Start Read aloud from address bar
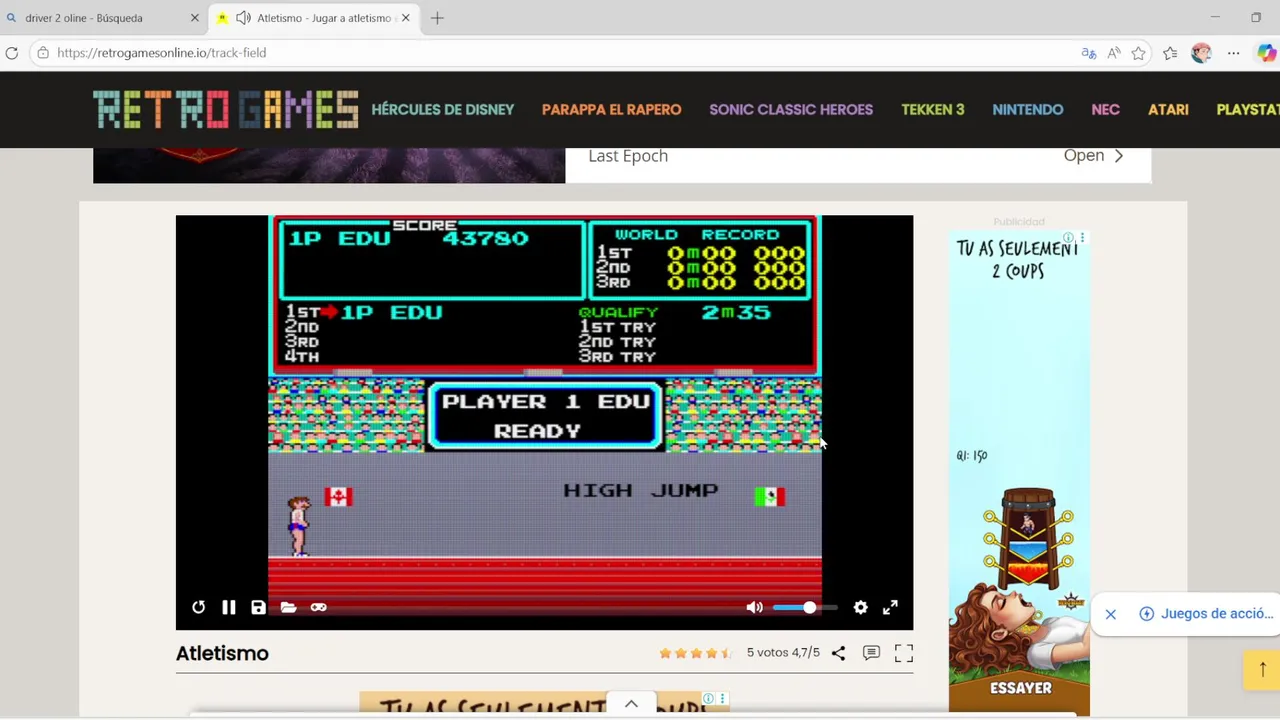The height and width of the screenshot is (720, 1280). [1113, 53]
